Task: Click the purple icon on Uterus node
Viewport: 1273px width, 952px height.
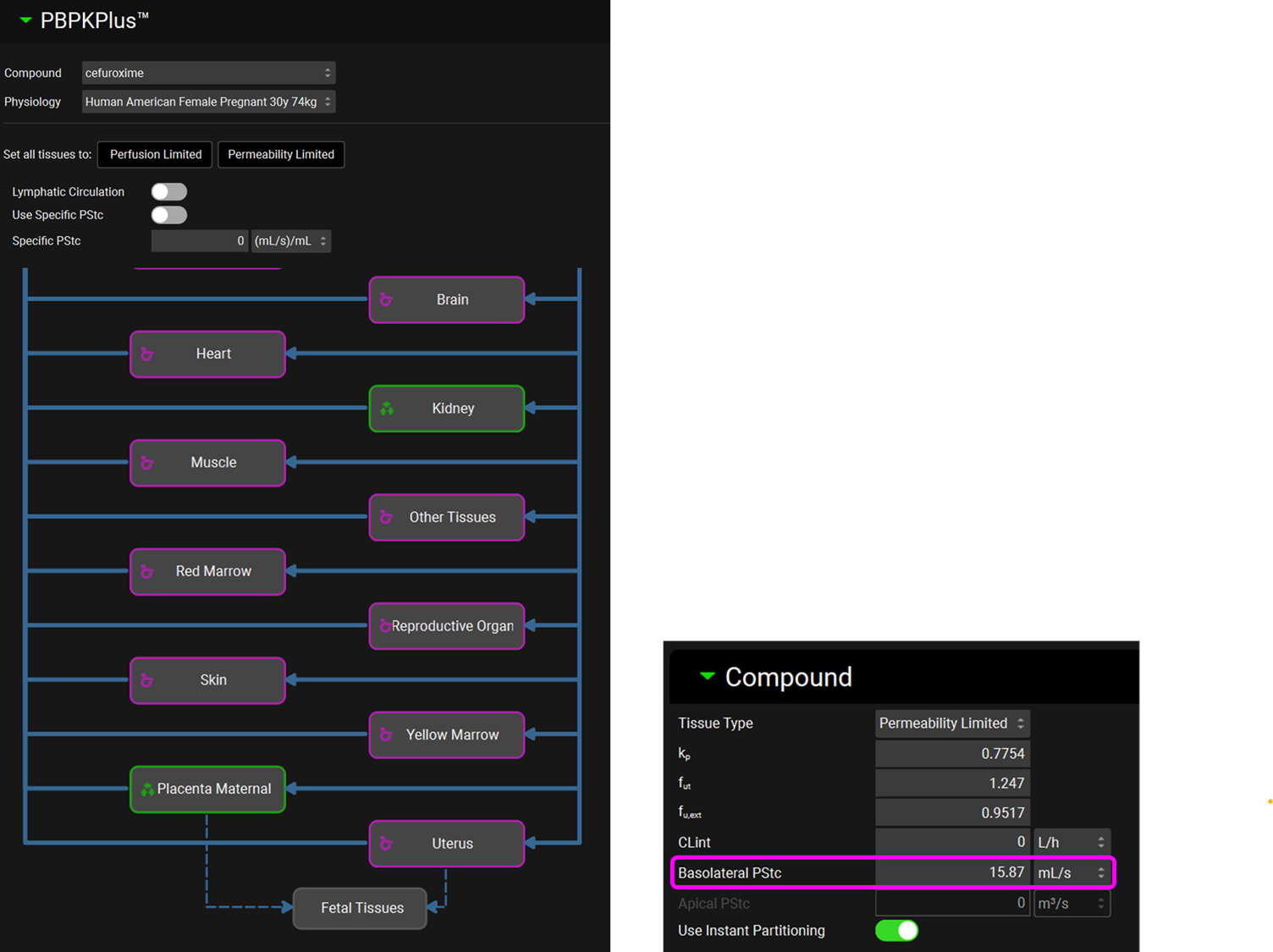Action: coord(386,844)
